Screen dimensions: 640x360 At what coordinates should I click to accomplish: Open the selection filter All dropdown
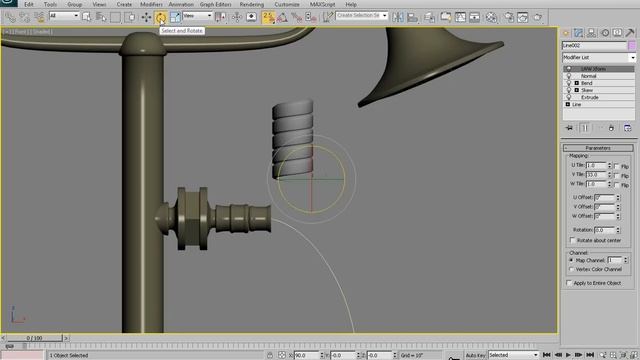64,16
